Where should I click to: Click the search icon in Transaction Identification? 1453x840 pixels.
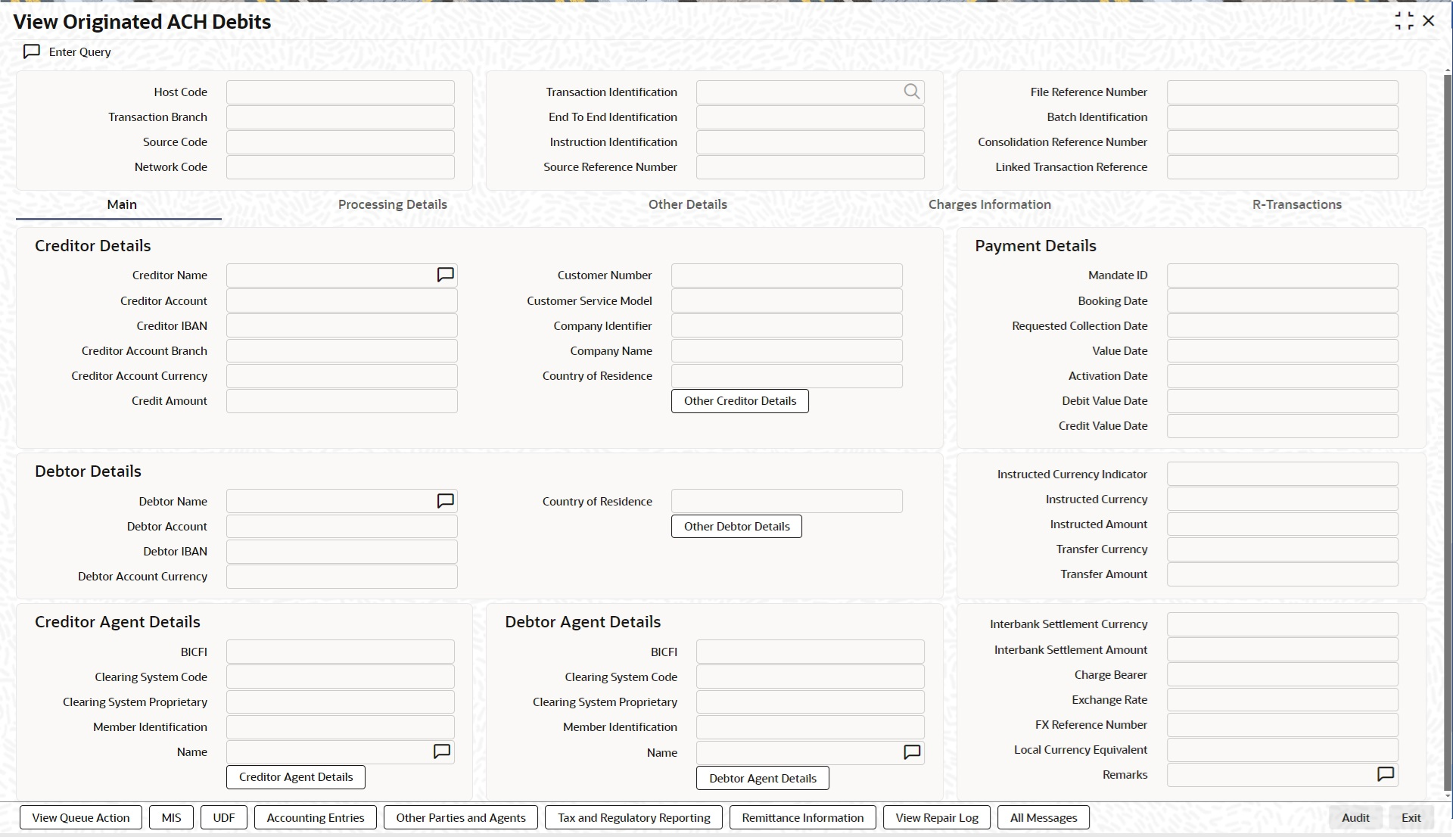[911, 92]
